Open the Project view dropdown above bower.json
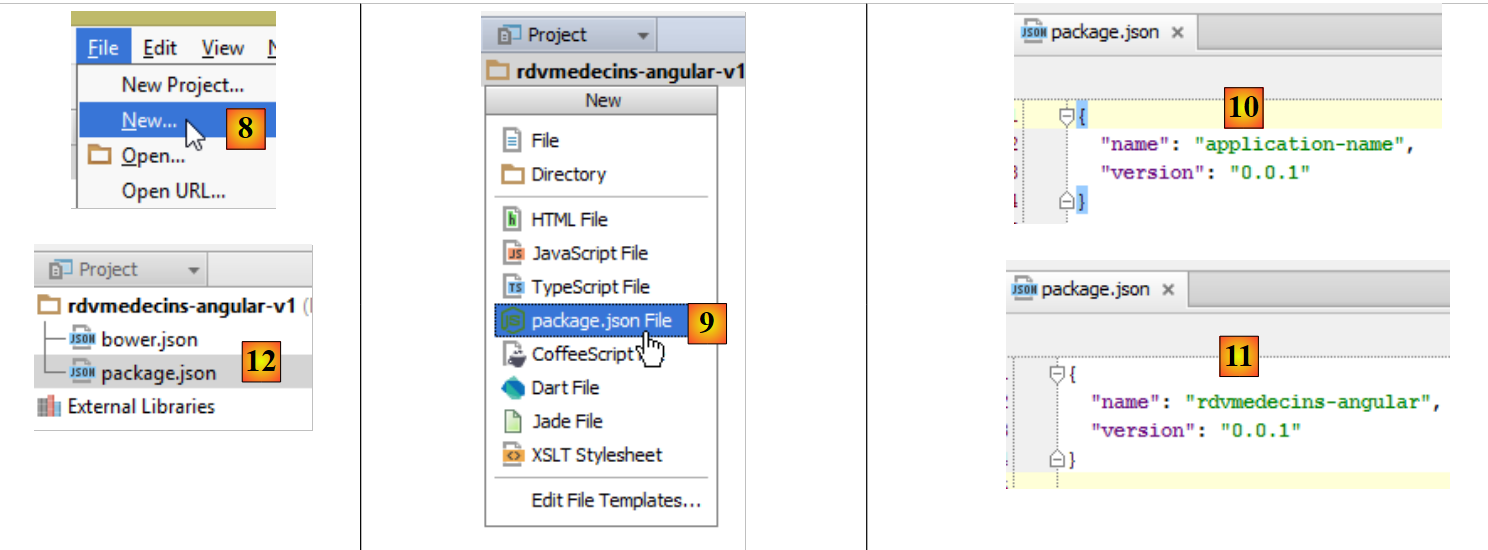The image size is (1488, 550). 193,270
